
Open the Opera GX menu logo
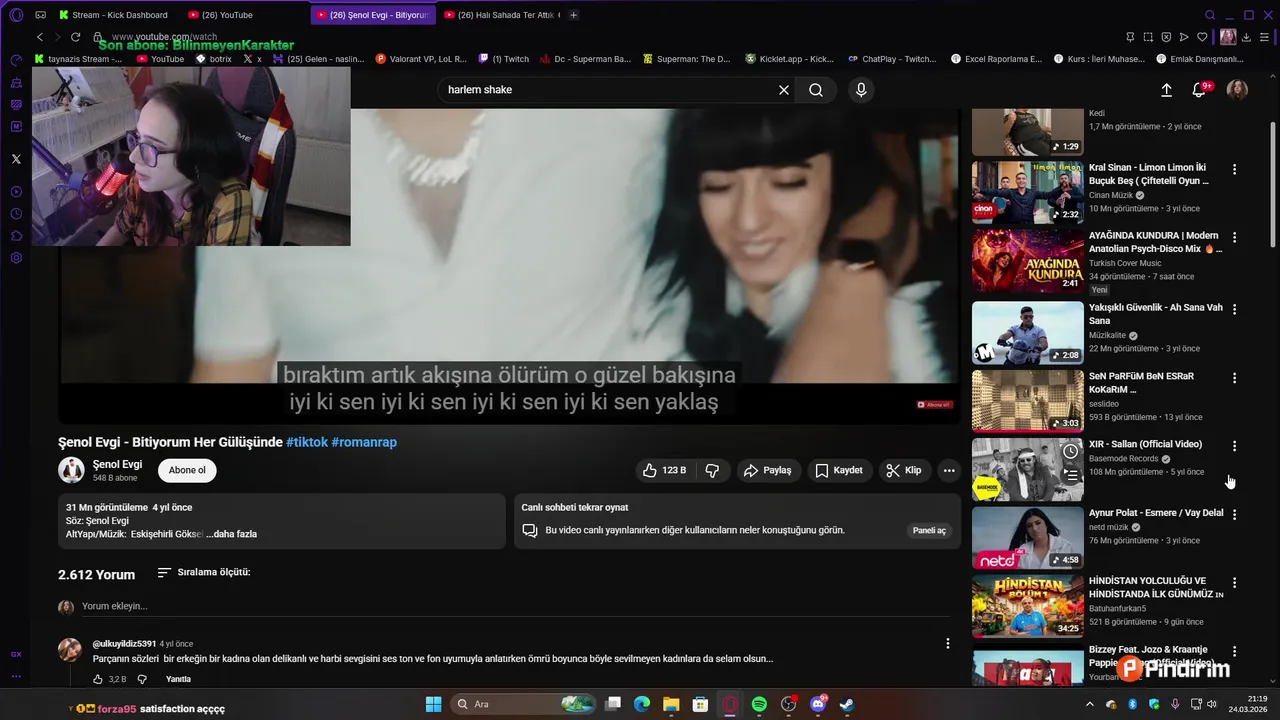pyautogui.click(x=16, y=15)
